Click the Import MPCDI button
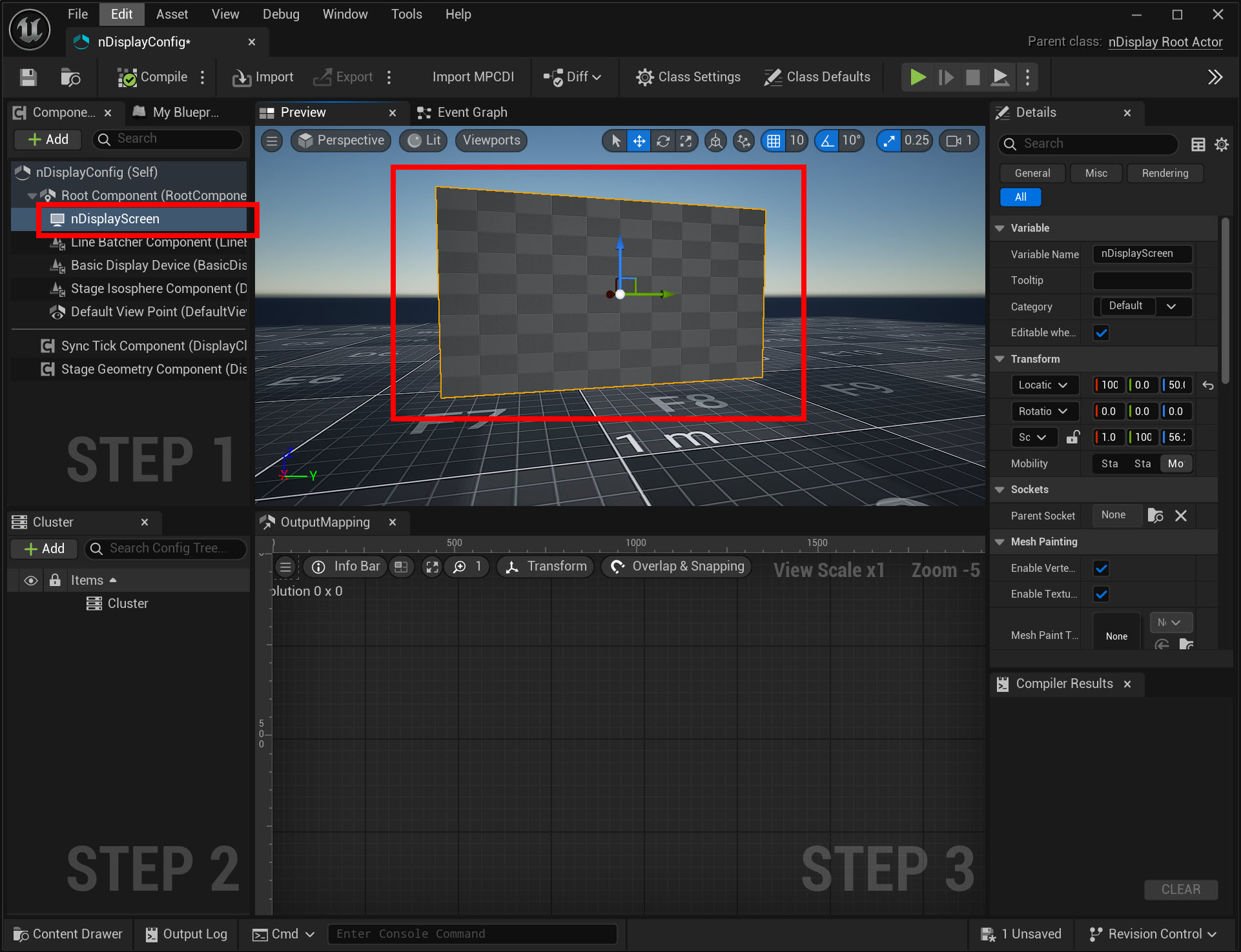Viewport: 1241px width, 952px height. tap(473, 77)
